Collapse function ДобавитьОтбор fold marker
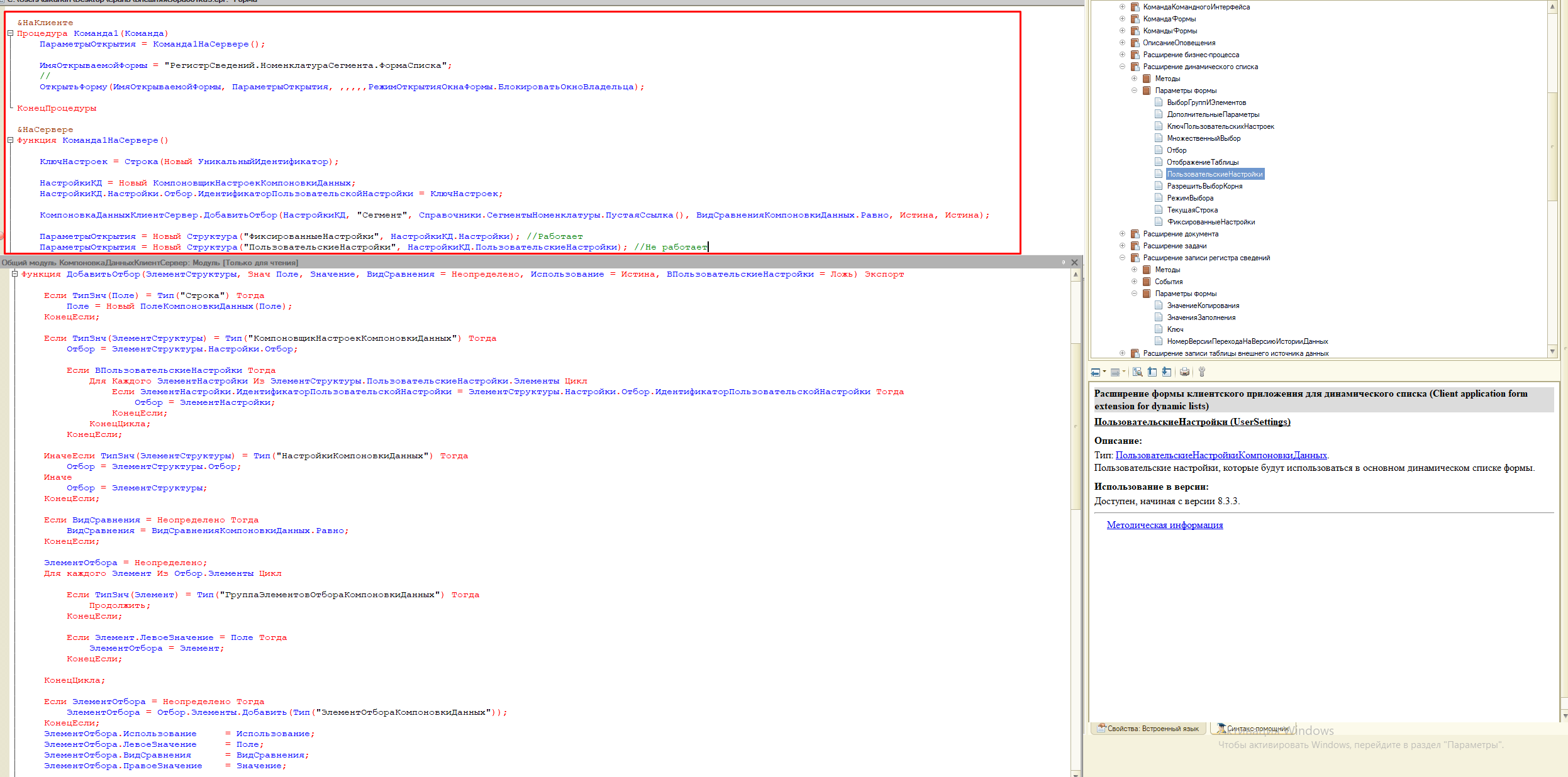1568x777 pixels. point(14,274)
